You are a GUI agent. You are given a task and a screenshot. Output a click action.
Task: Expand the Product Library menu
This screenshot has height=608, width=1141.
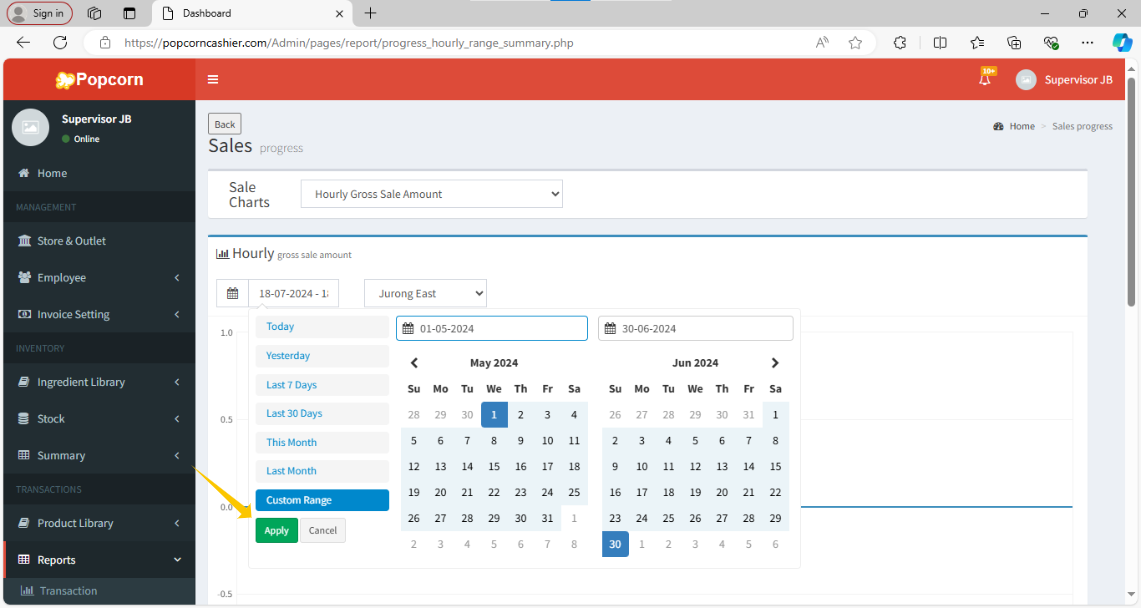point(99,523)
